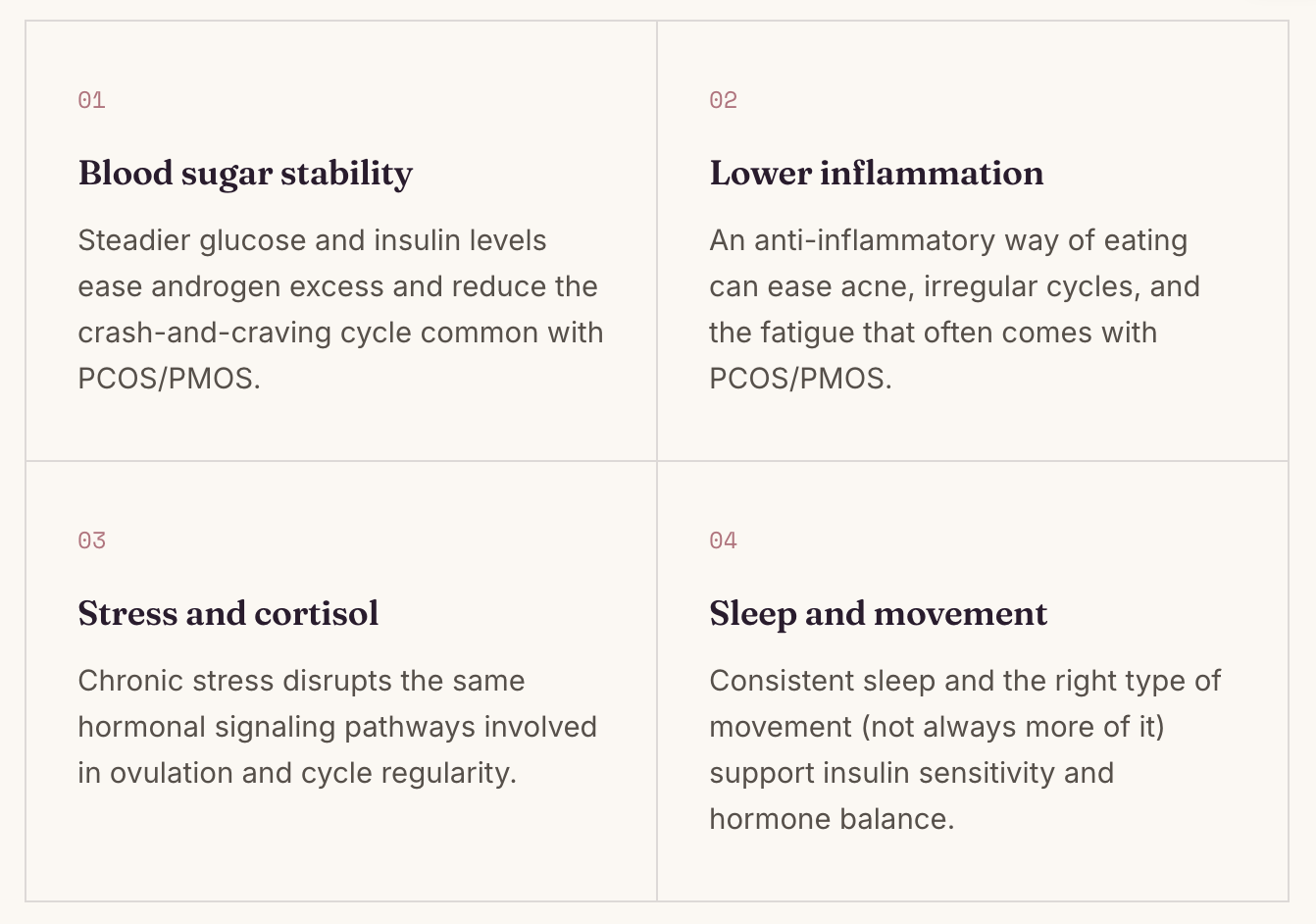Click the 01 card number
The width and height of the screenshot is (1316, 924).
[91, 100]
